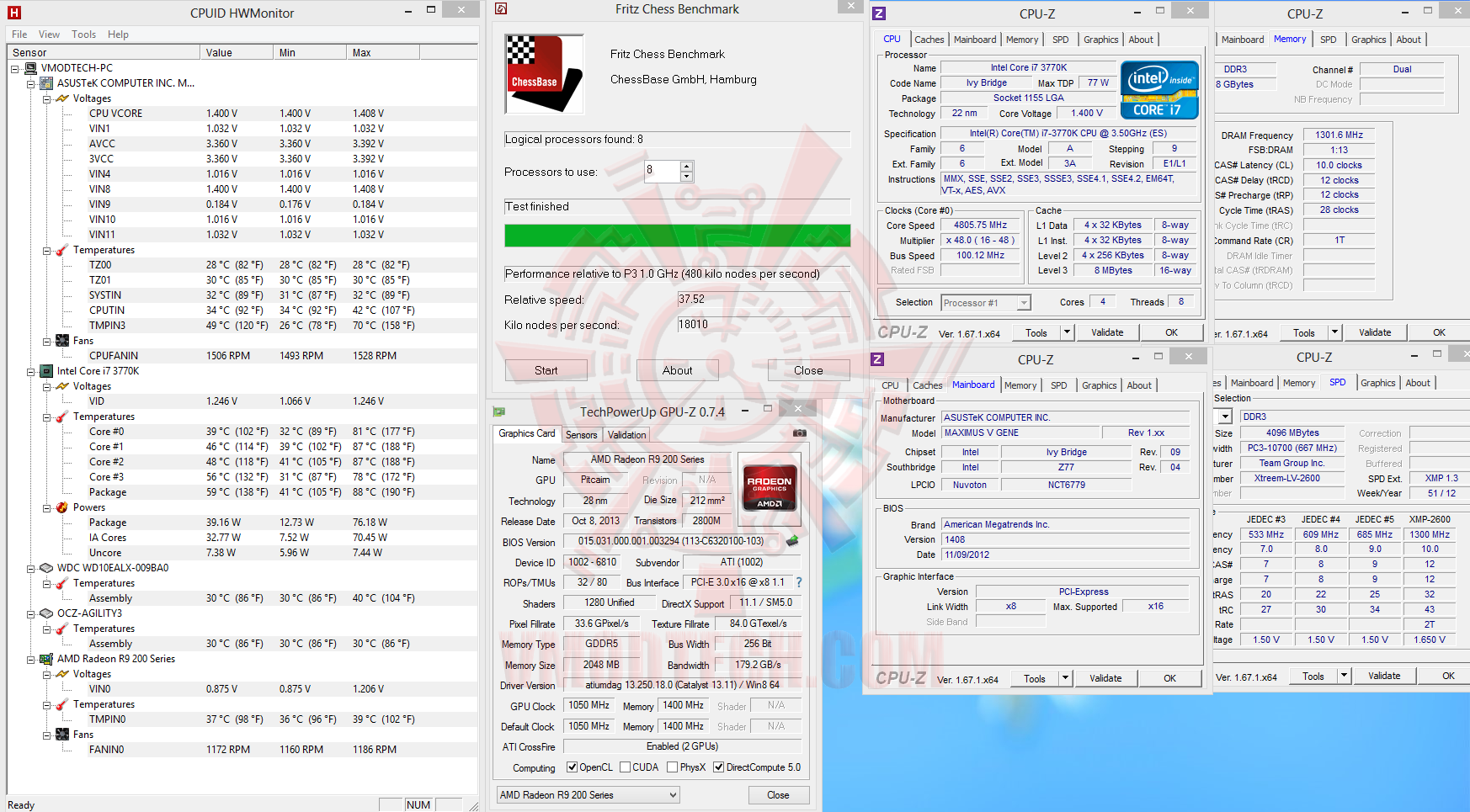Collapse the Intel Core i7 3770K node
The width and height of the screenshot is (1470, 812).
tap(31, 371)
